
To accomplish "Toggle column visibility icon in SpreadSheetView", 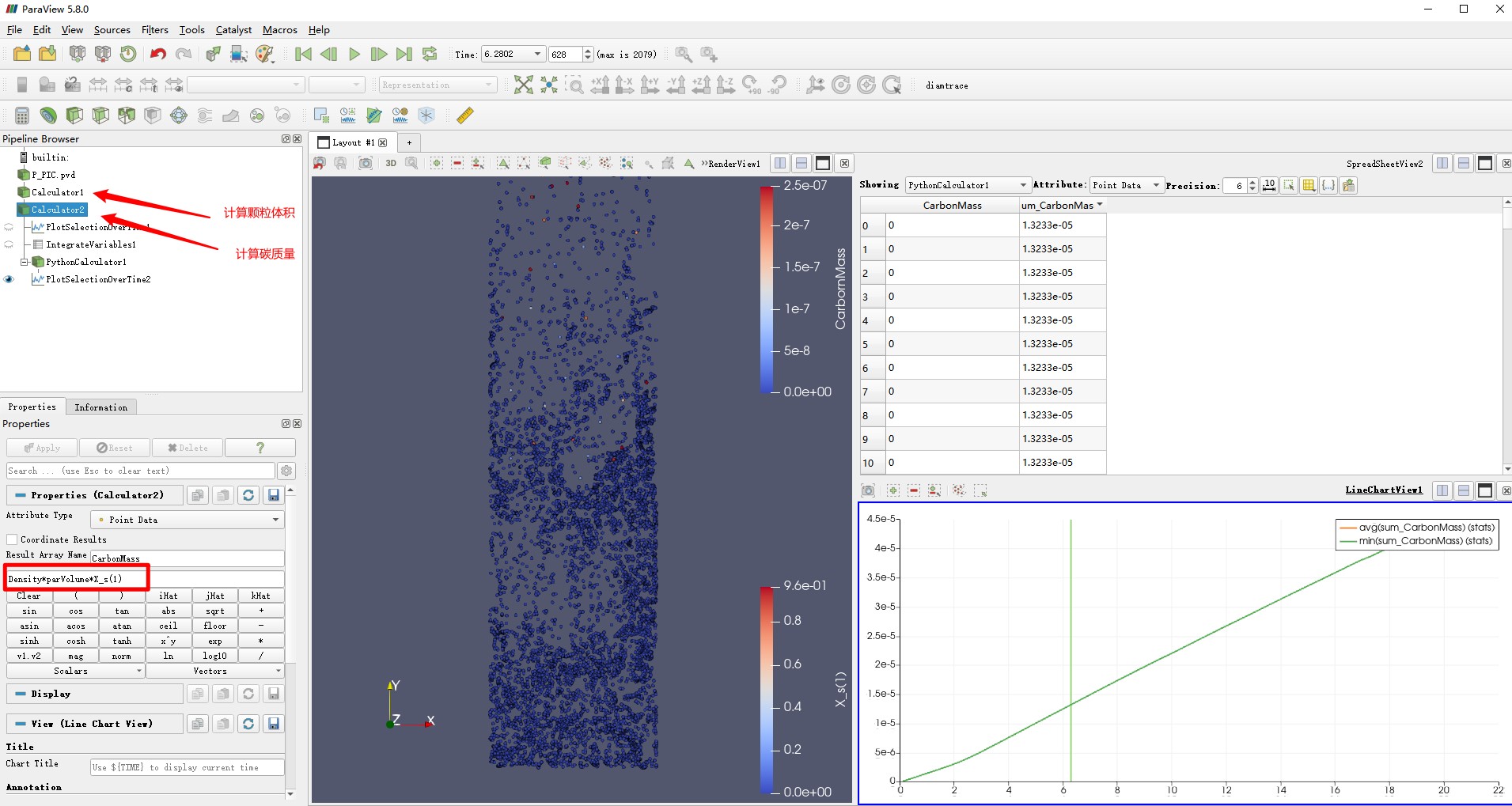I will pyautogui.click(x=1309, y=185).
